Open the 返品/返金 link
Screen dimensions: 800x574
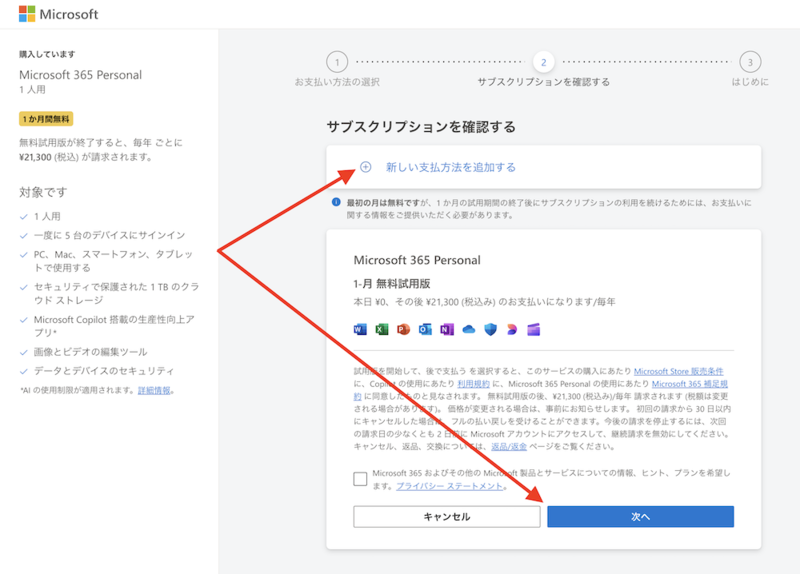(509, 446)
